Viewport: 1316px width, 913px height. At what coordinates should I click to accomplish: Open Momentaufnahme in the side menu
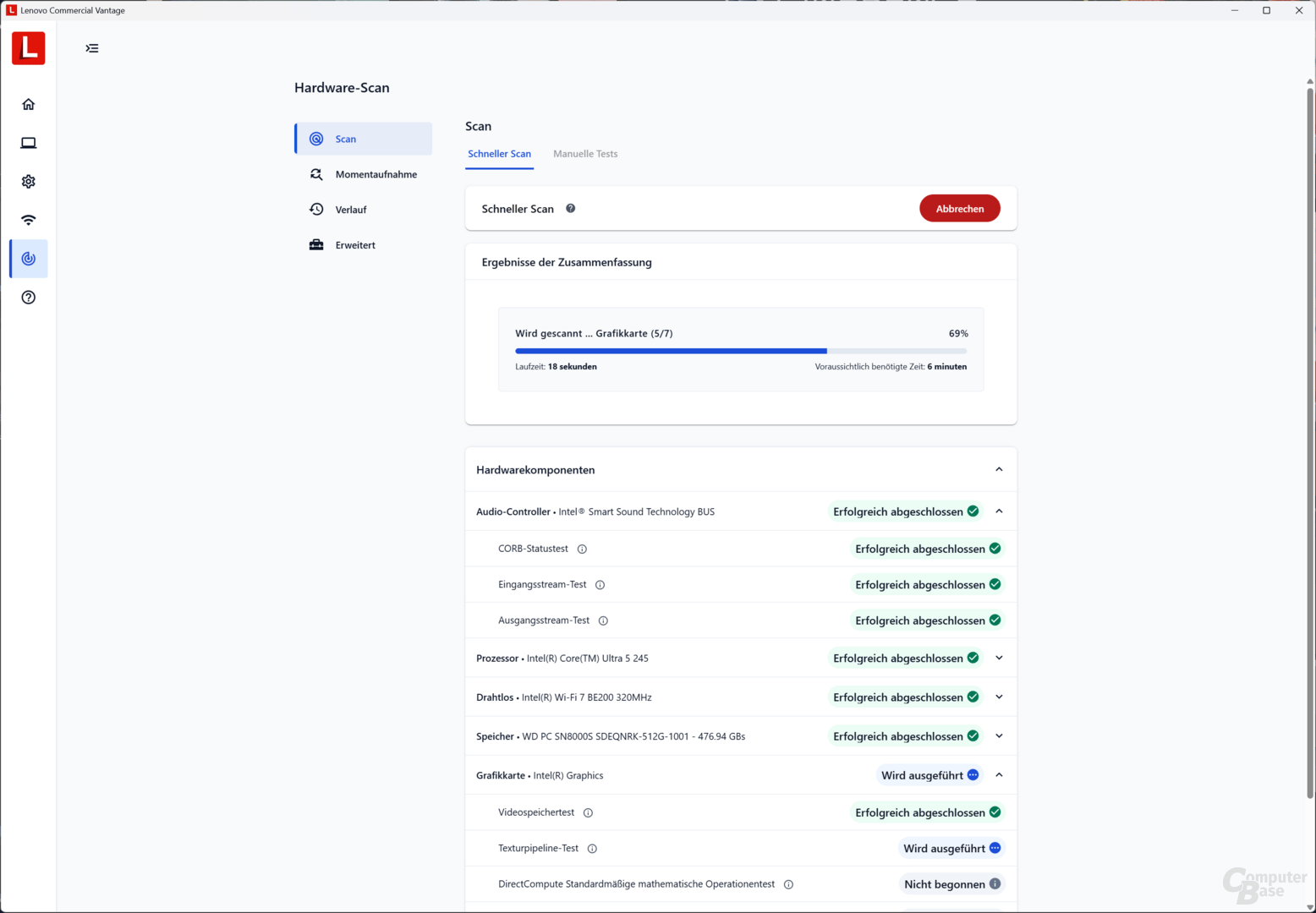pyautogui.click(x=376, y=174)
